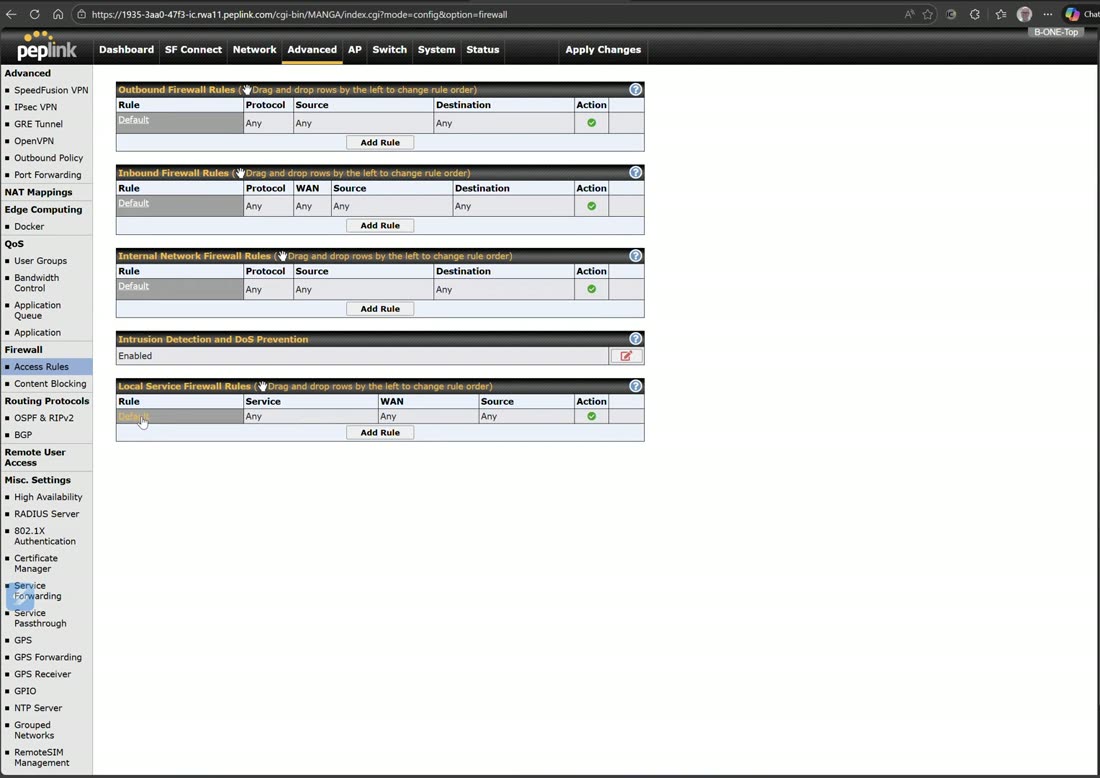Image resolution: width=1100 pixels, height=778 pixels.
Task: Open BGP routing page
Action: click(x=23, y=435)
